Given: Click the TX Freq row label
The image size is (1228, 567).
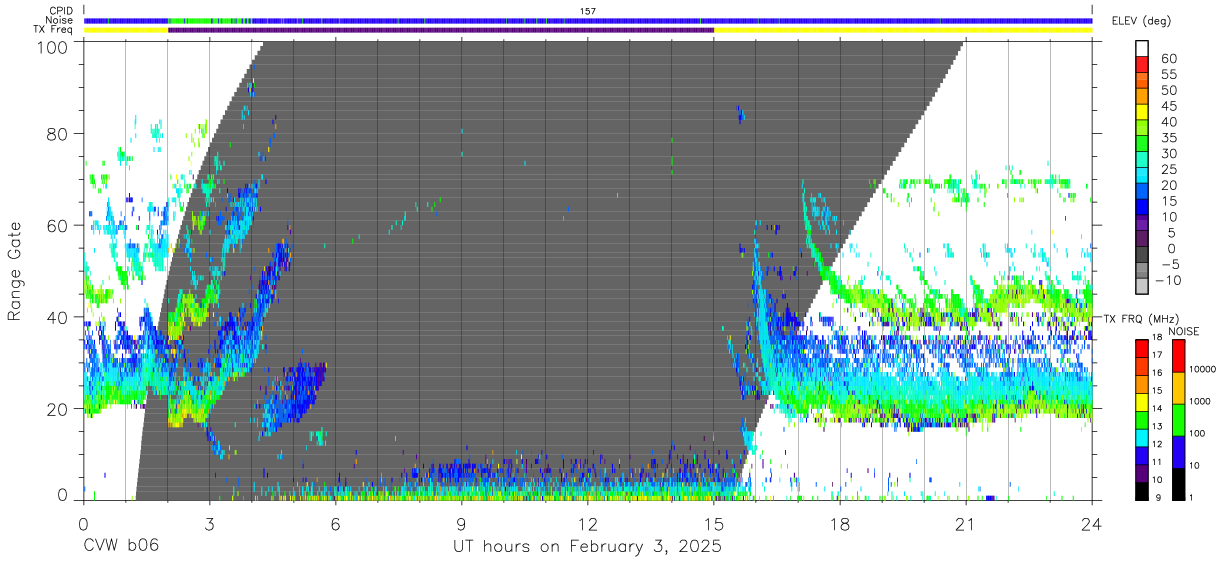Looking at the screenshot, I should point(54,29).
